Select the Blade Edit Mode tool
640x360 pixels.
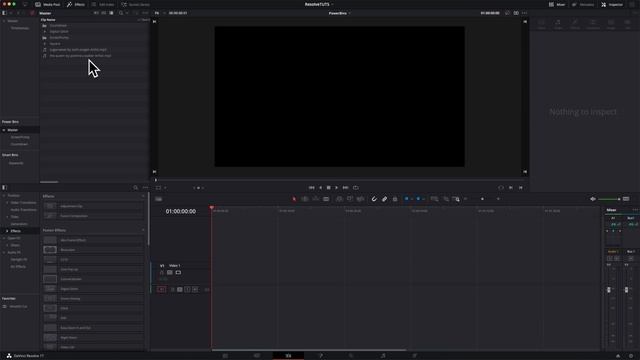(x=326, y=199)
